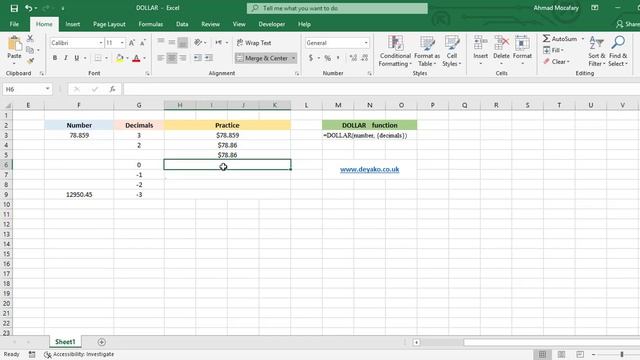The width and height of the screenshot is (640, 360).
Task: Click Decrease Font Size icon
Action: pyautogui.click(x=142, y=43)
